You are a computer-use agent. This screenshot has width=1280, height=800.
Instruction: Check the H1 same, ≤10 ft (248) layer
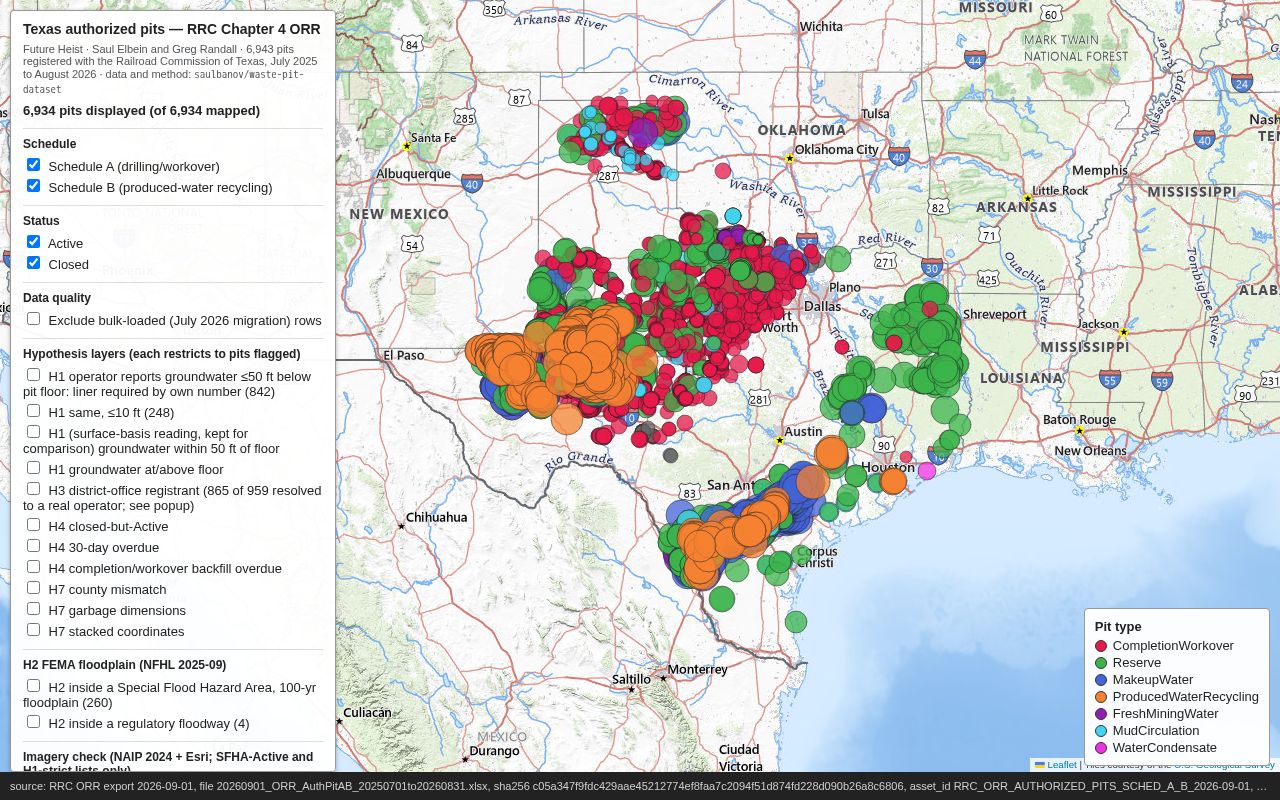point(34,410)
